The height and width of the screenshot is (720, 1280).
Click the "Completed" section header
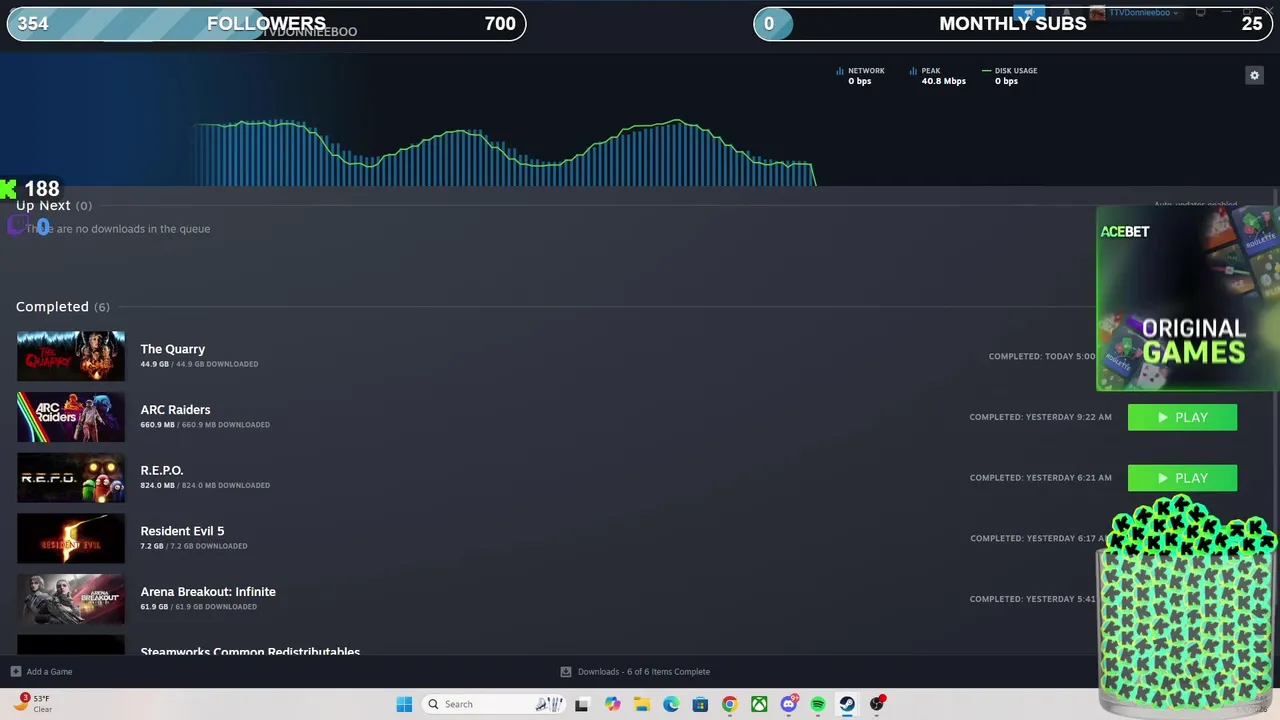[x=62, y=307]
